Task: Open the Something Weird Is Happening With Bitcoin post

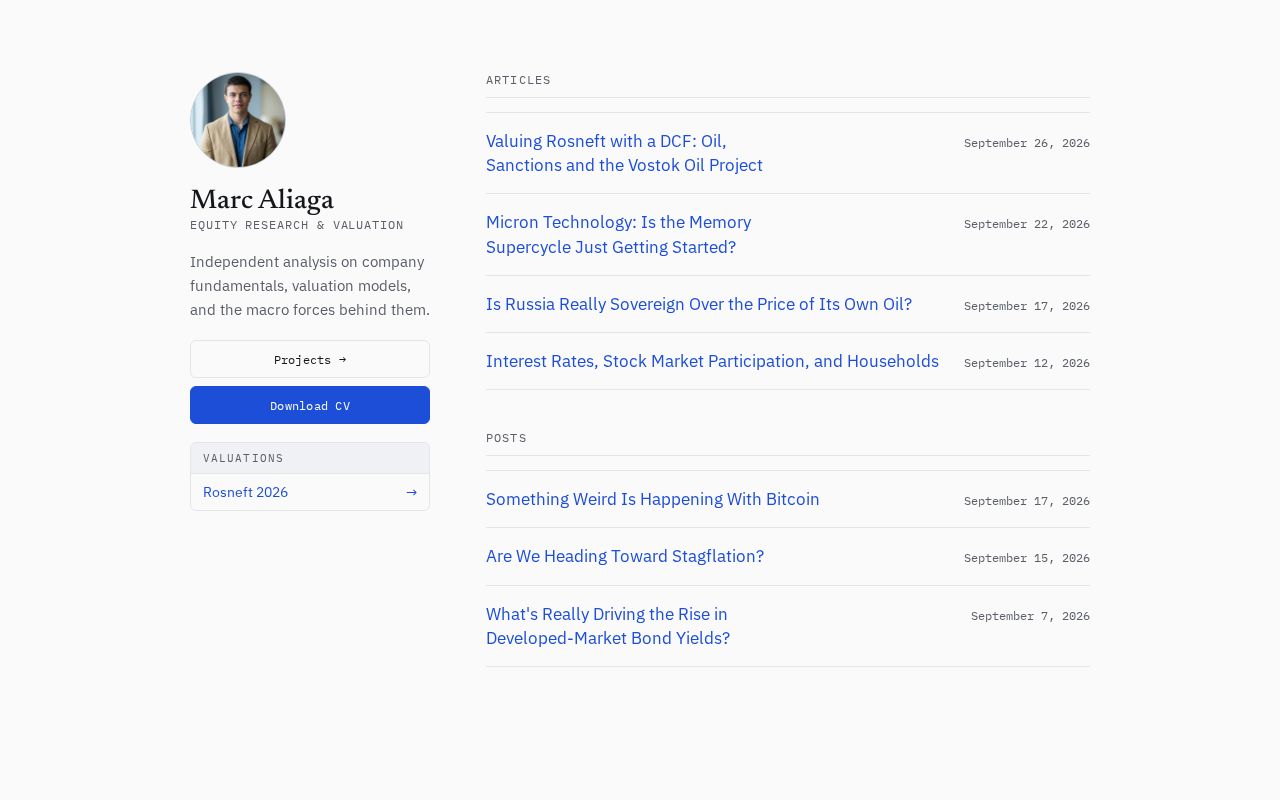Action: click(x=653, y=499)
